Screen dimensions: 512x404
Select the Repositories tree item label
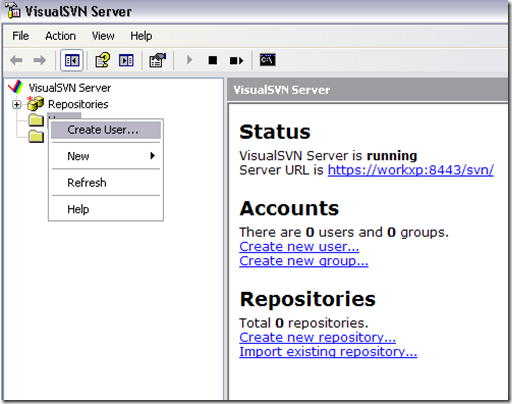point(78,104)
